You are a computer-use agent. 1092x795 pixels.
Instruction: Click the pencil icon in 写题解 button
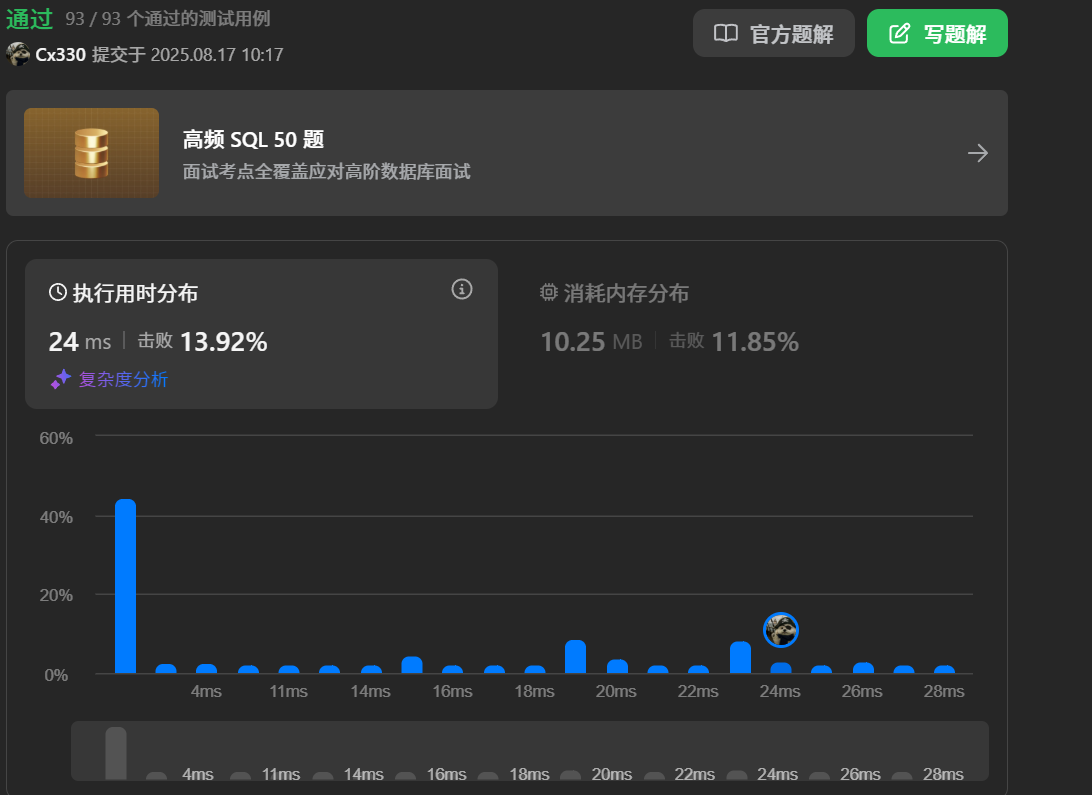coord(899,33)
